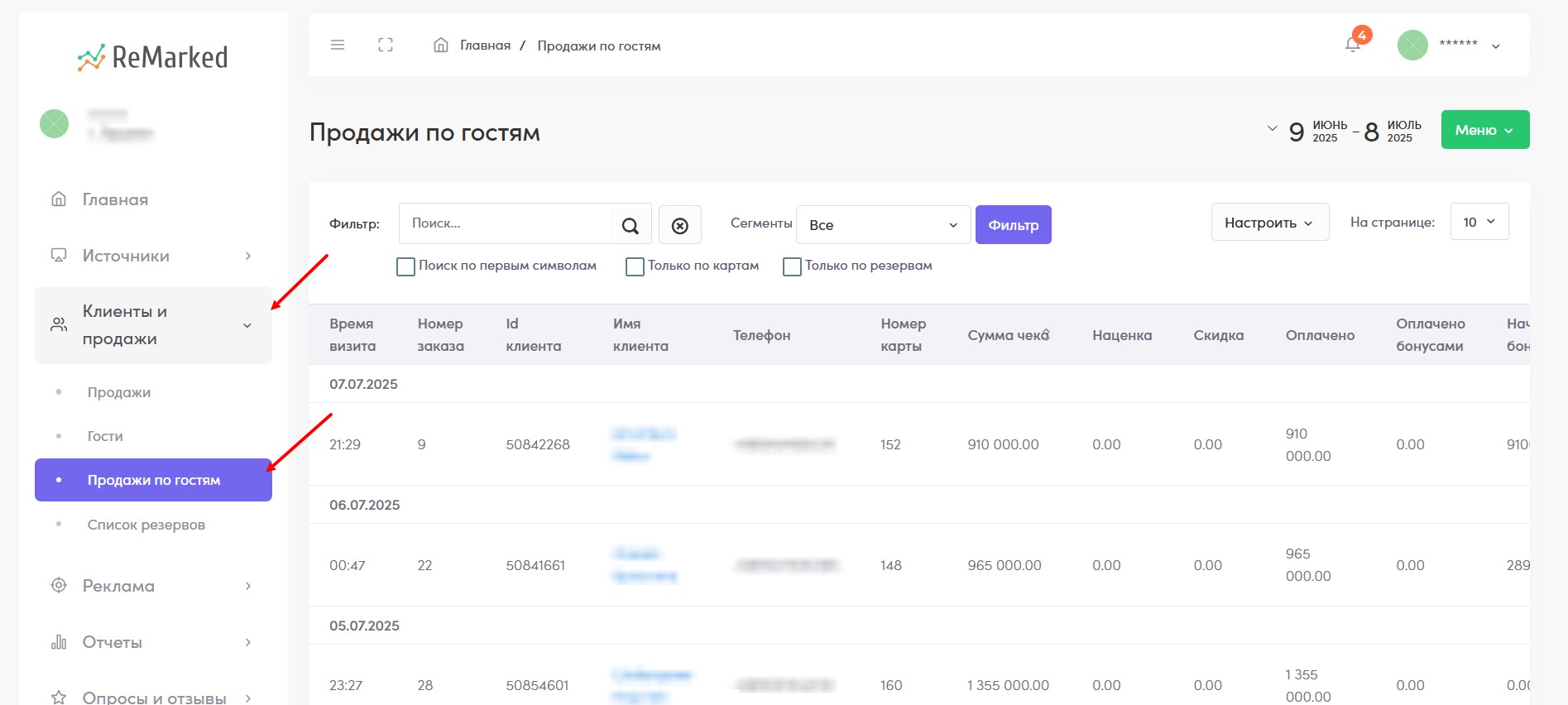Expand the Источники section chevron

click(x=248, y=256)
